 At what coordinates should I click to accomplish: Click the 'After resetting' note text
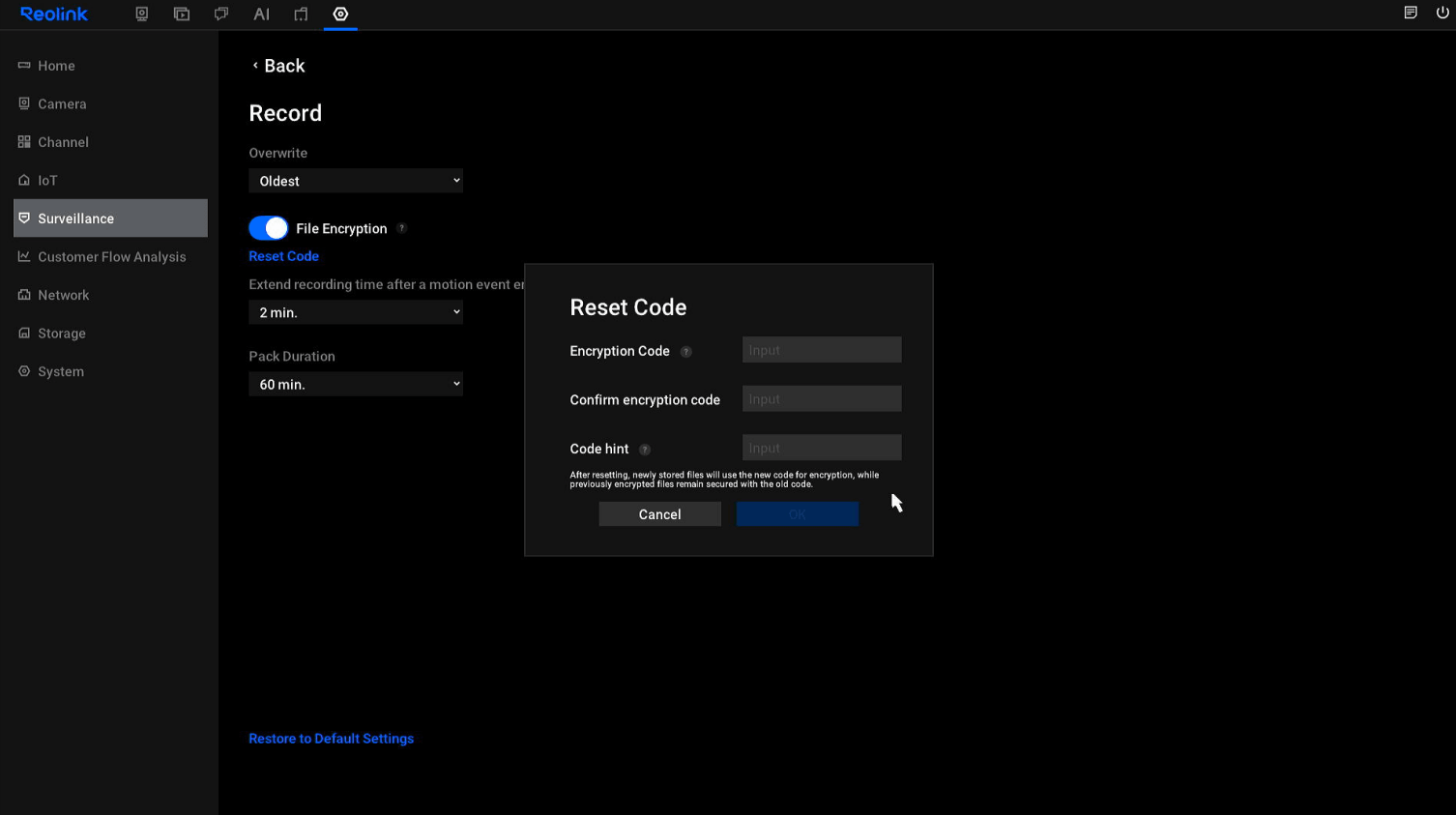[724, 480]
